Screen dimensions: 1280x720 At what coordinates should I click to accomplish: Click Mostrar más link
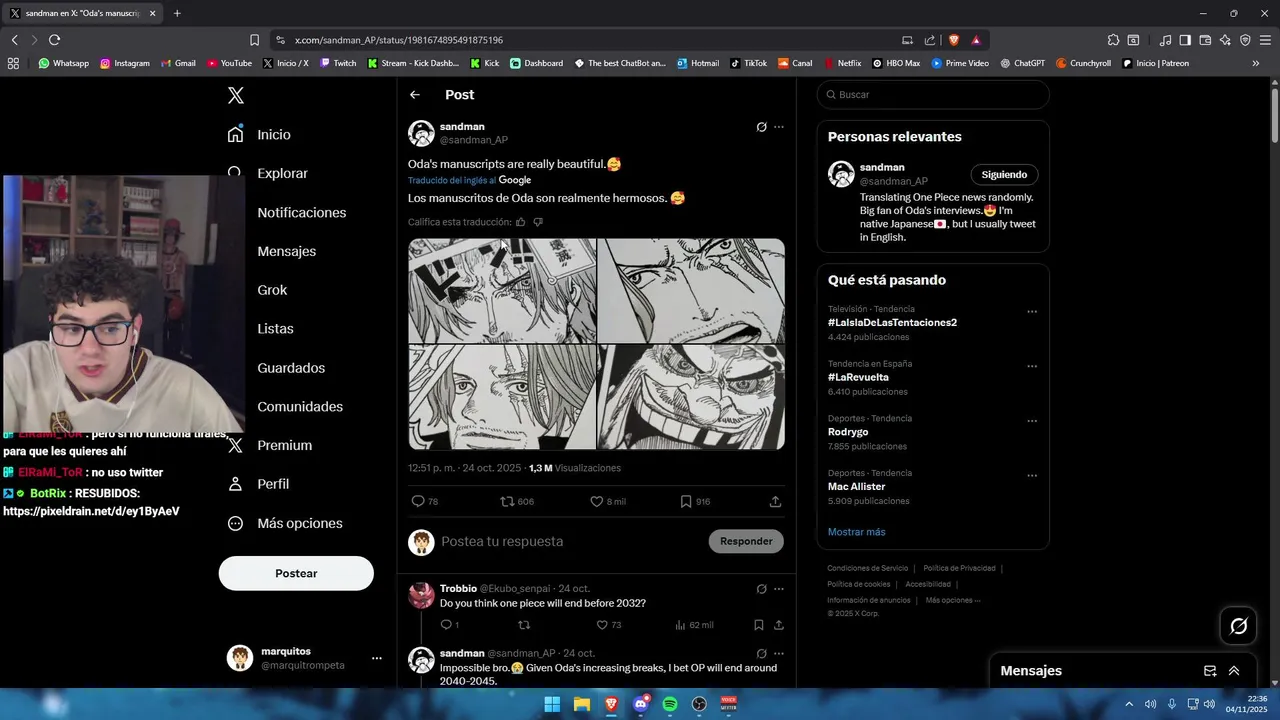pos(856,532)
